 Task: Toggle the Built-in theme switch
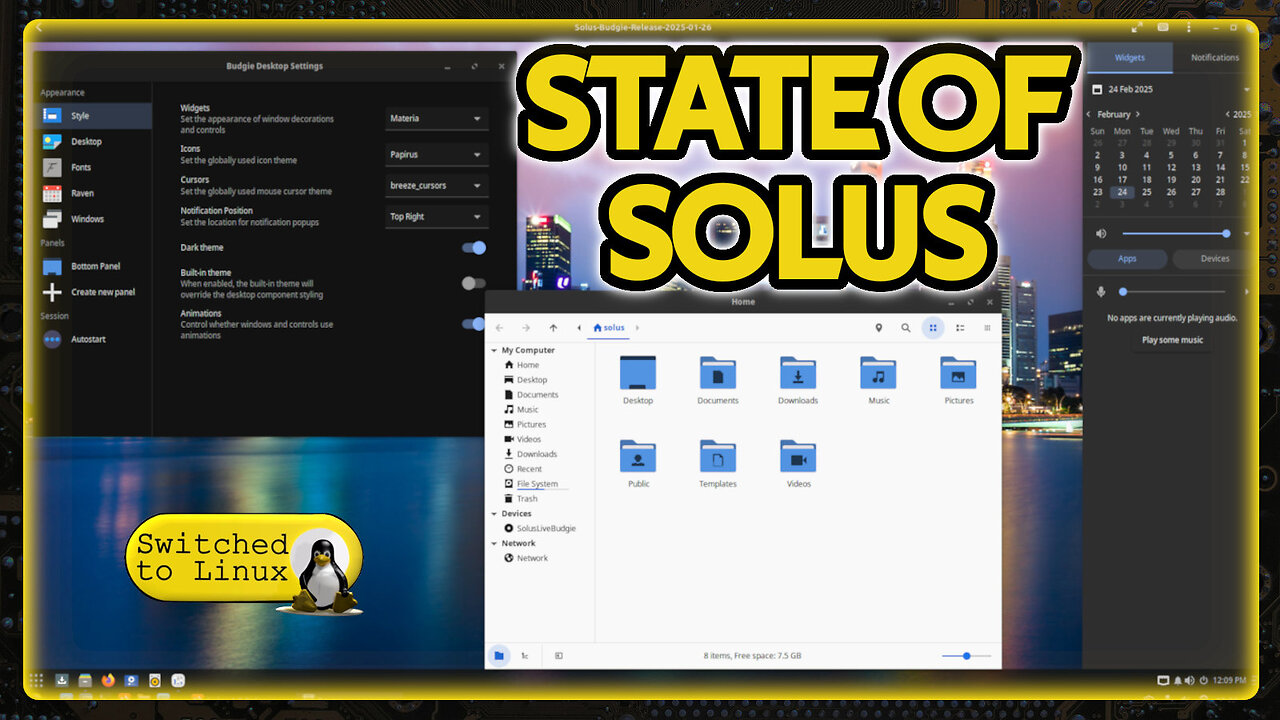(x=473, y=283)
